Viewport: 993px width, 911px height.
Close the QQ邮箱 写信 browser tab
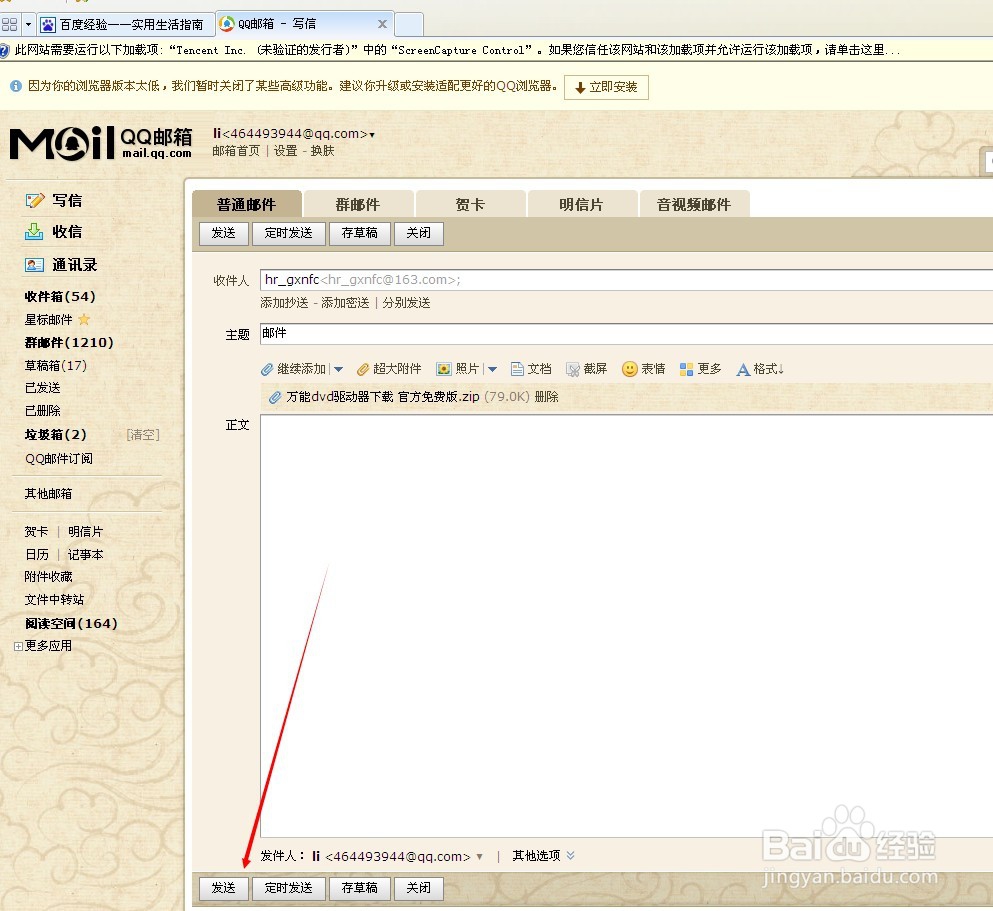pyautogui.click(x=382, y=24)
